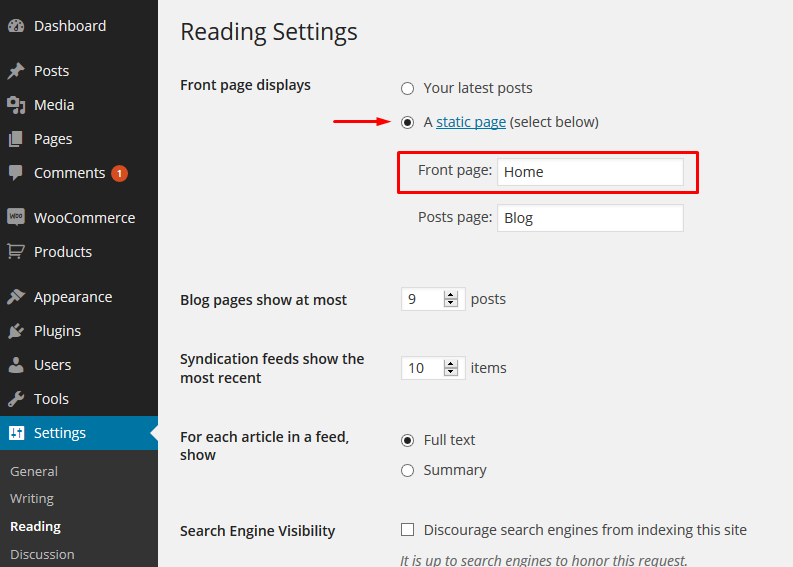Select 'Your latest posts' radio button
This screenshot has width=793, height=567.
407,88
